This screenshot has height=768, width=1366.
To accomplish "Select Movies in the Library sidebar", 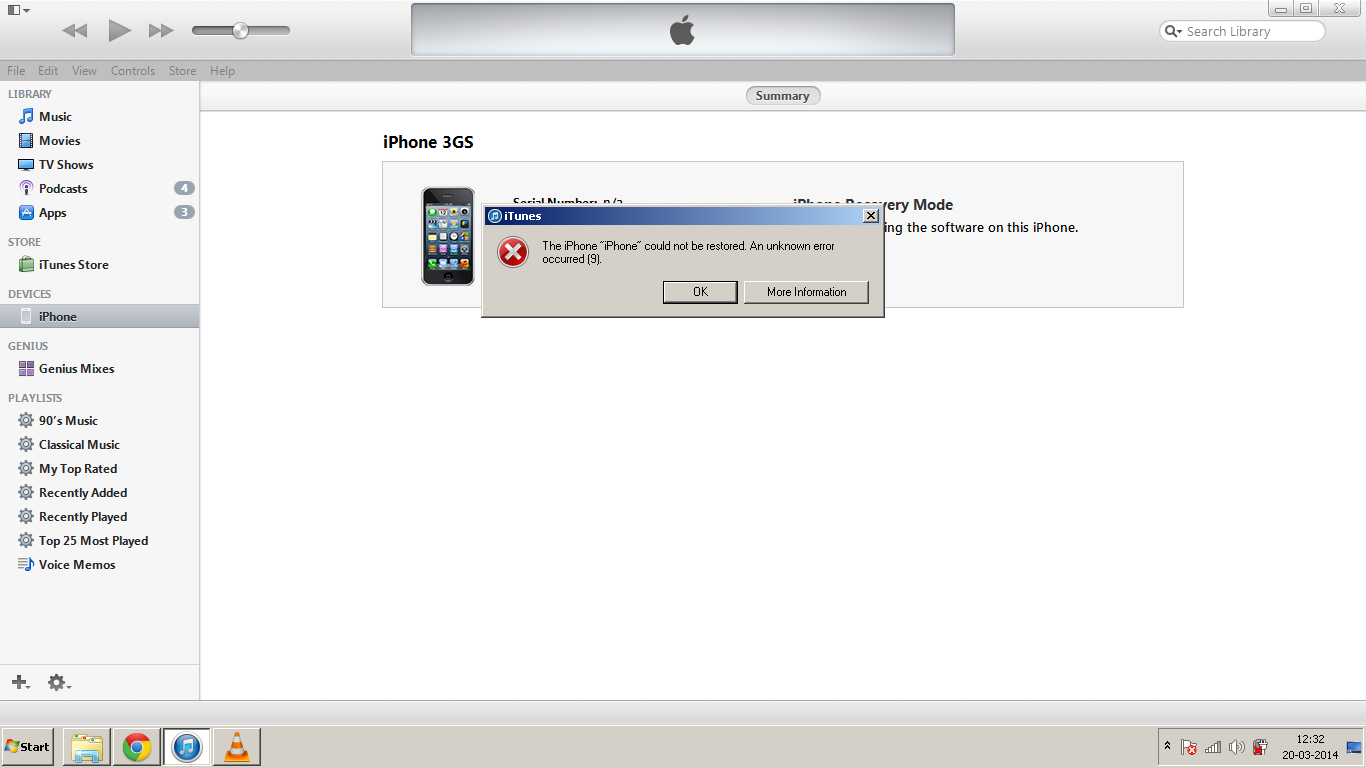I will (x=100, y=141).
